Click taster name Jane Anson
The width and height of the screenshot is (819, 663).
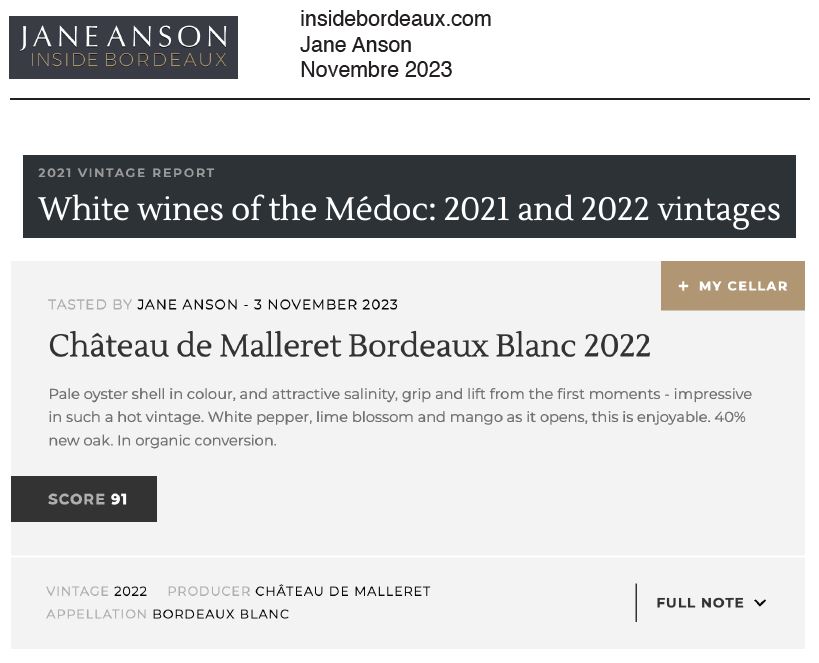(x=188, y=305)
